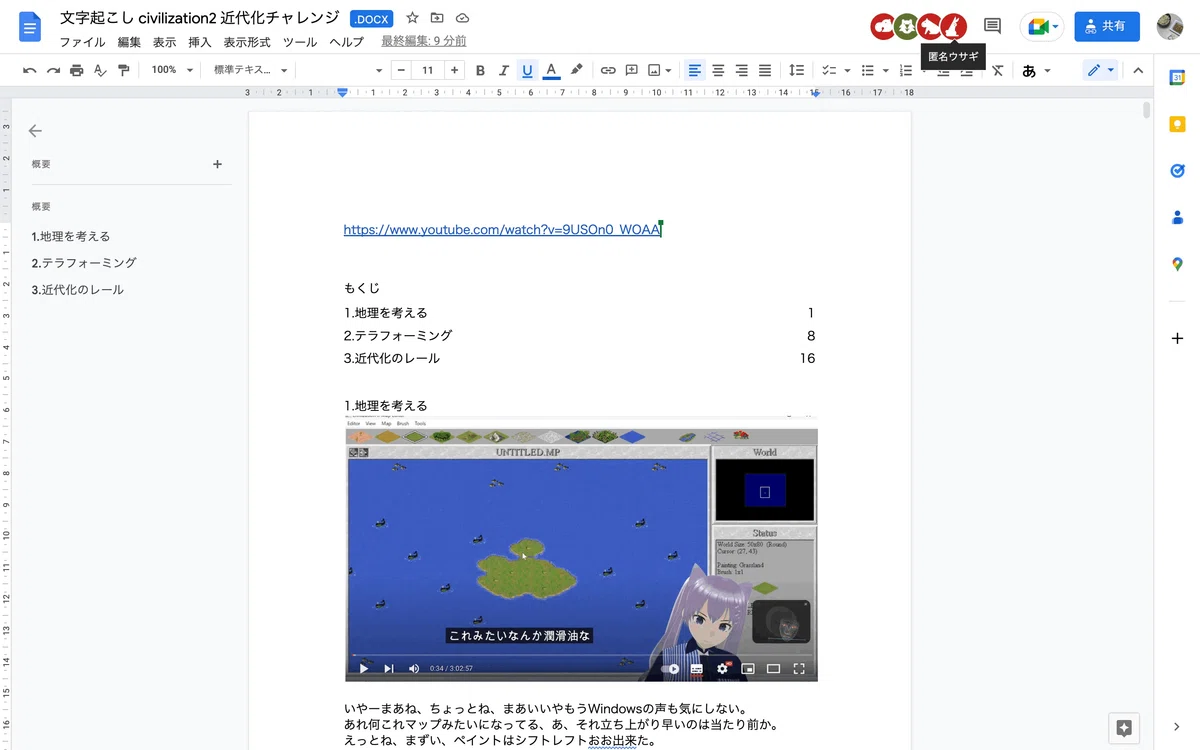Open the editing mode pencil dropdown
The image size is (1200, 750).
pos(1101,70)
